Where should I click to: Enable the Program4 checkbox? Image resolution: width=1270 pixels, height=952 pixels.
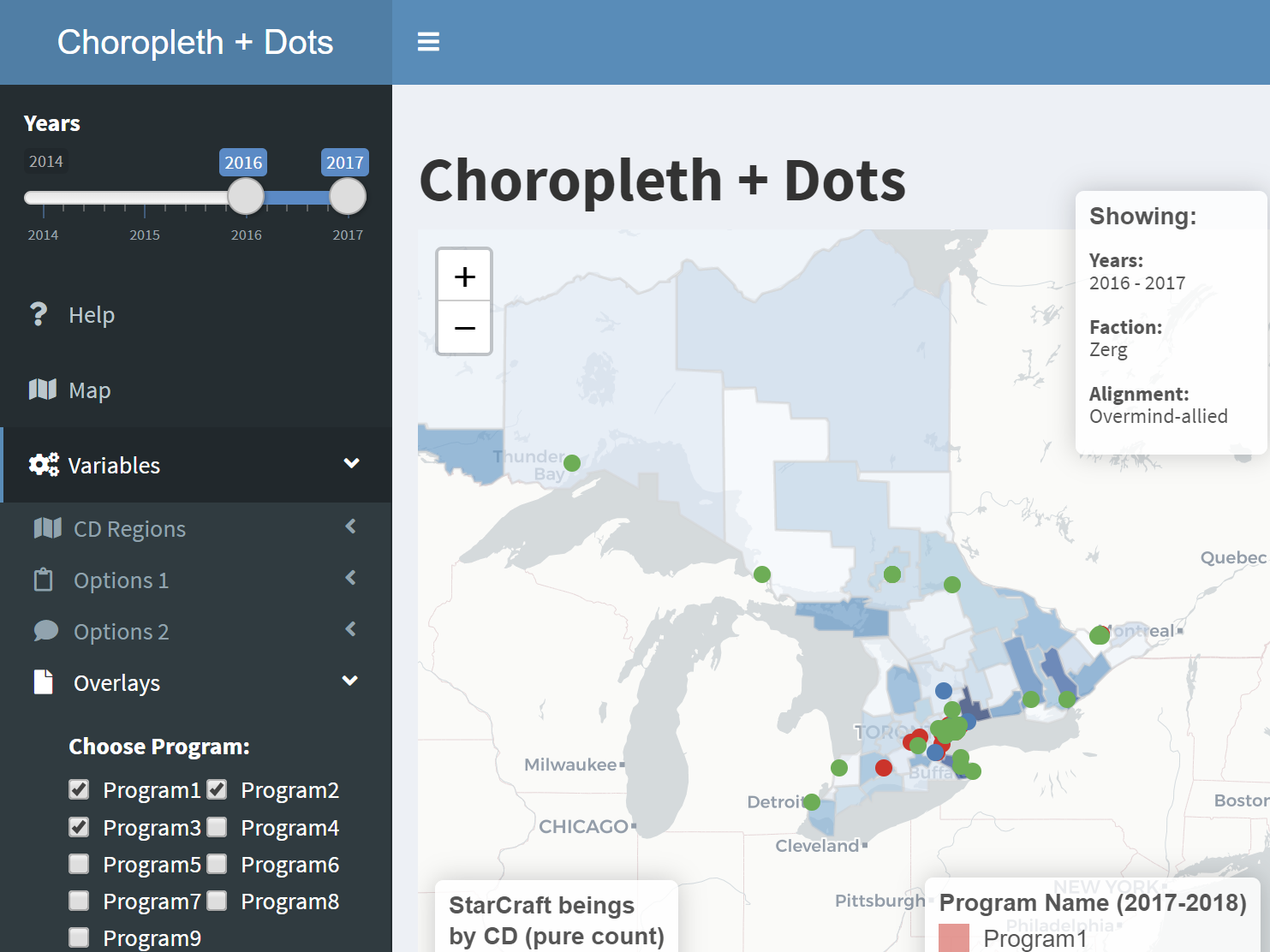click(x=218, y=827)
